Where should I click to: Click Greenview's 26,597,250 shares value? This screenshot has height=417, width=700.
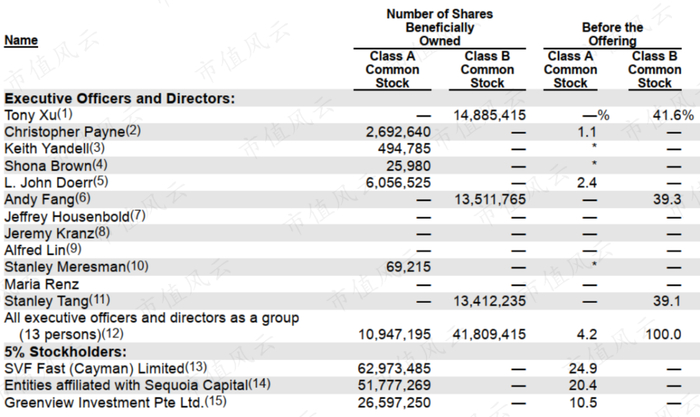tap(394, 402)
